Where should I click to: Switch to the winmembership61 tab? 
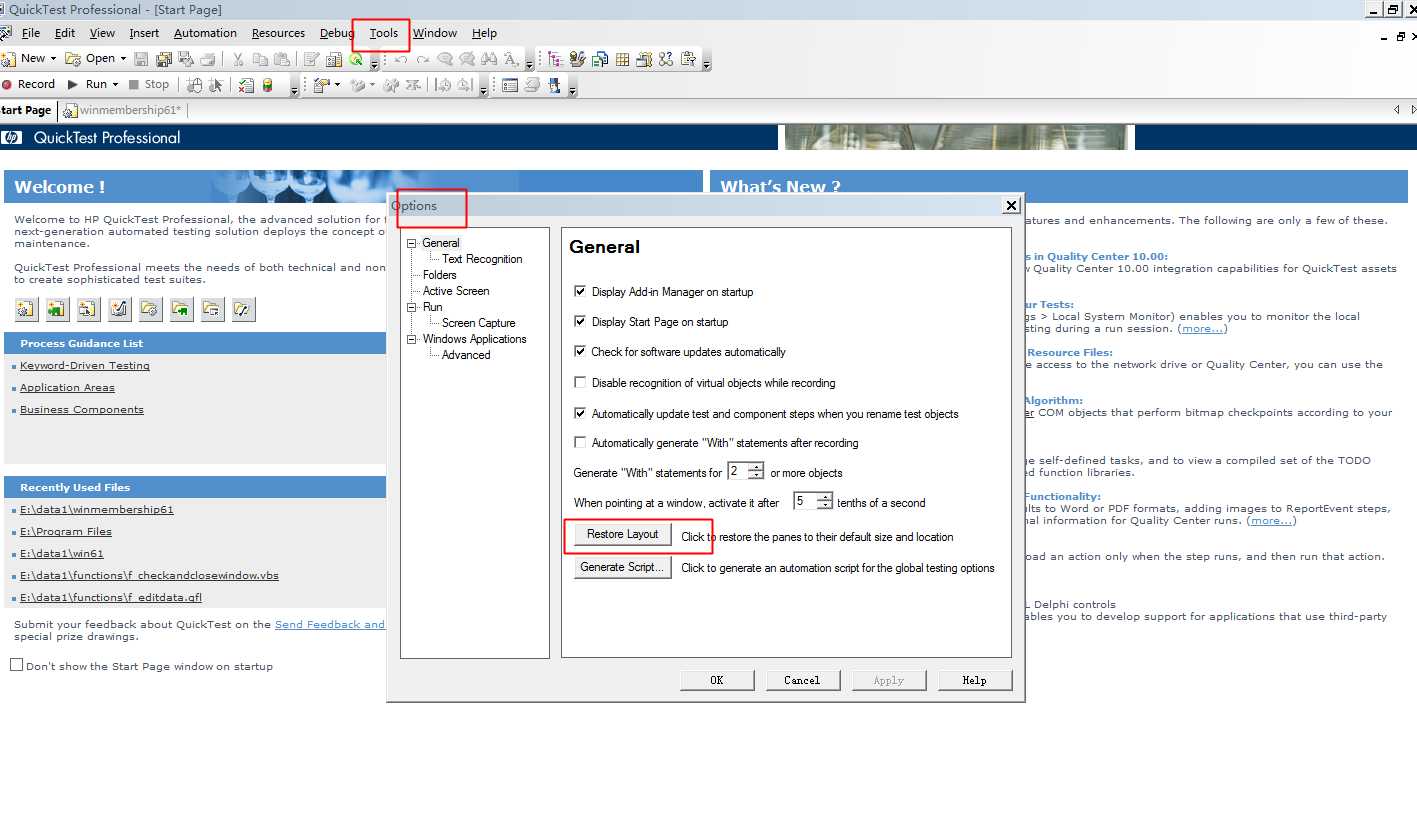tap(122, 110)
